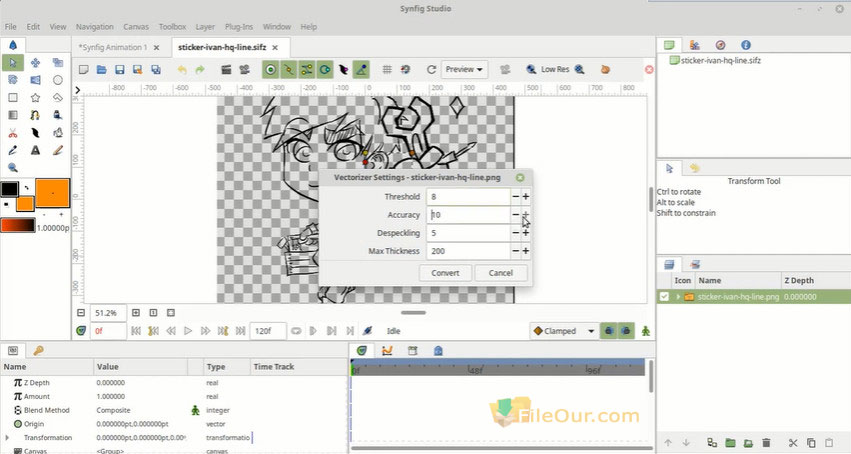Select the Star tool

tap(35, 98)
